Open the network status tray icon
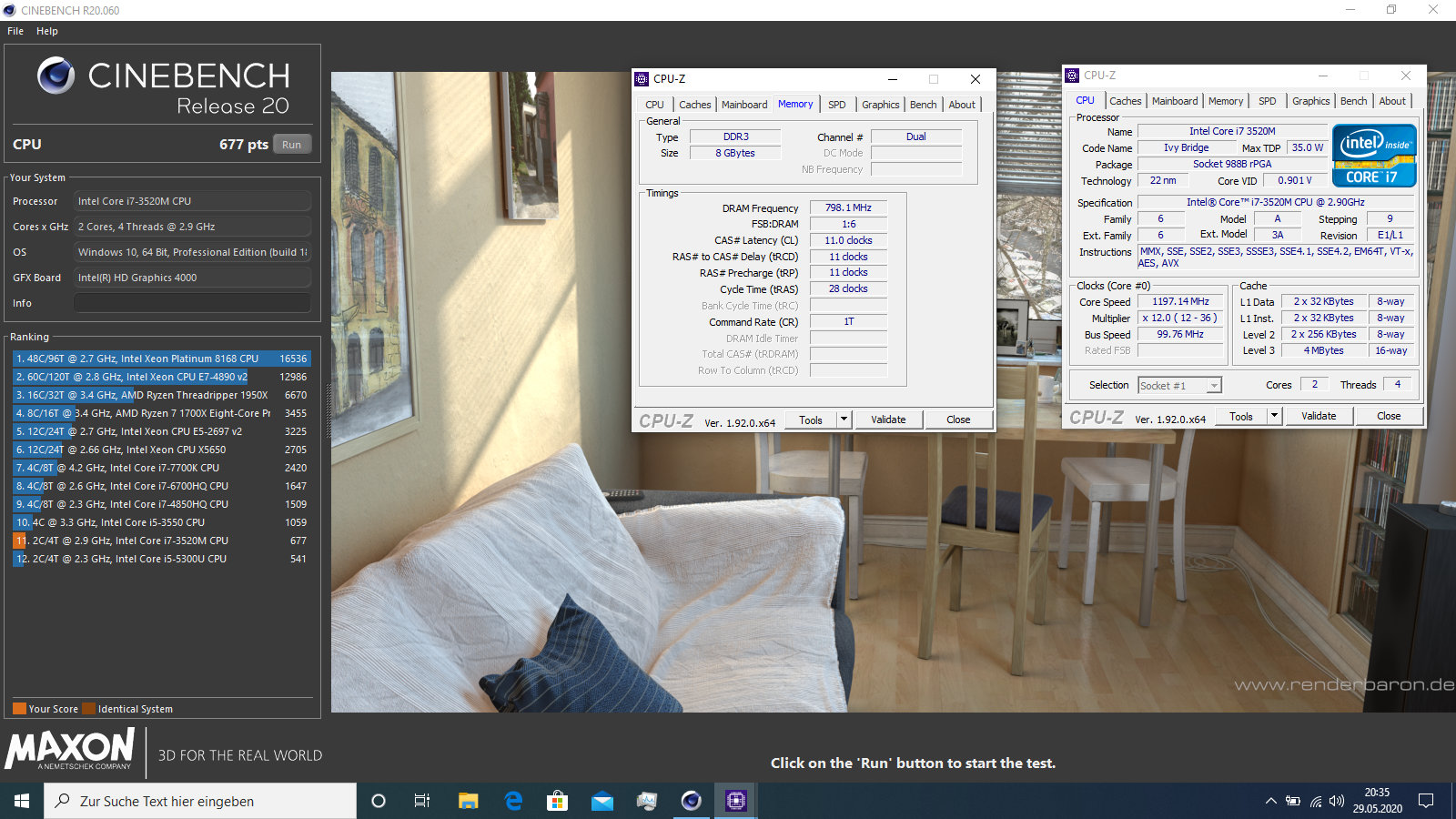1456x819 pixels. coord(1316,801)
